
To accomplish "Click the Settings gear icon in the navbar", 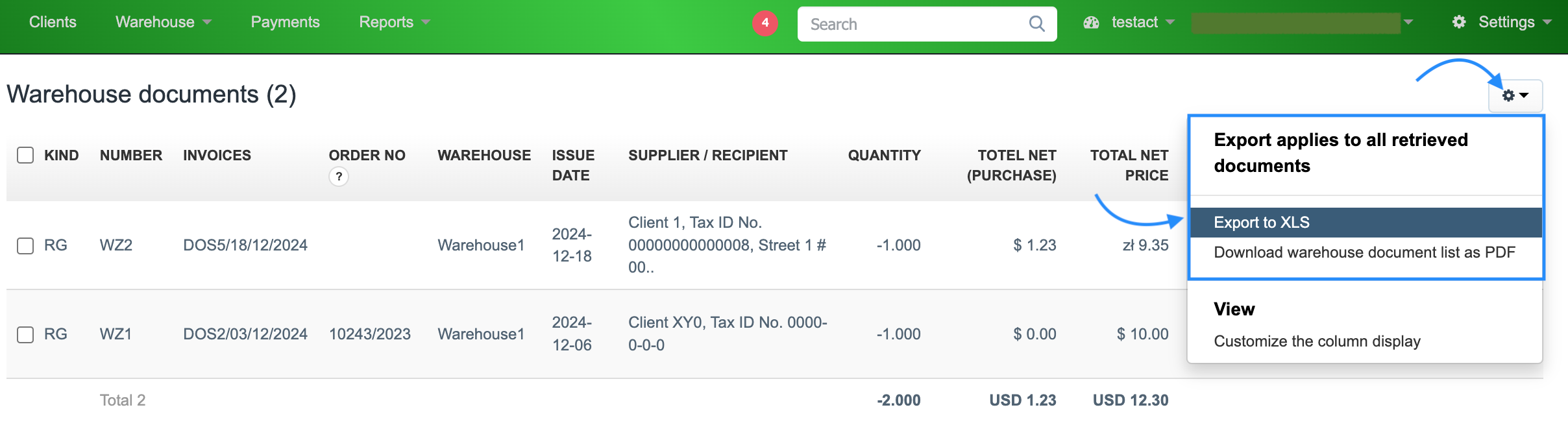I will point(1459,22).
